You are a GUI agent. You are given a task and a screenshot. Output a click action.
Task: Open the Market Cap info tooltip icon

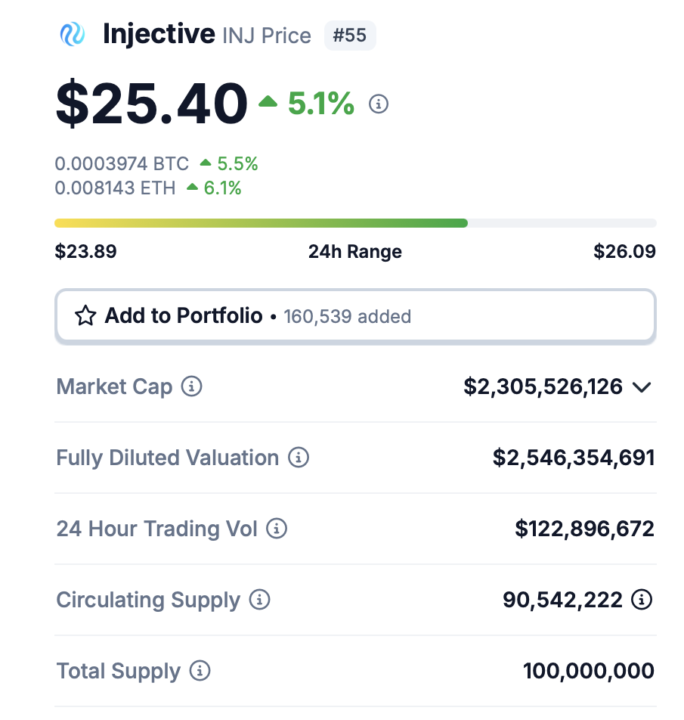coord(192,386)
